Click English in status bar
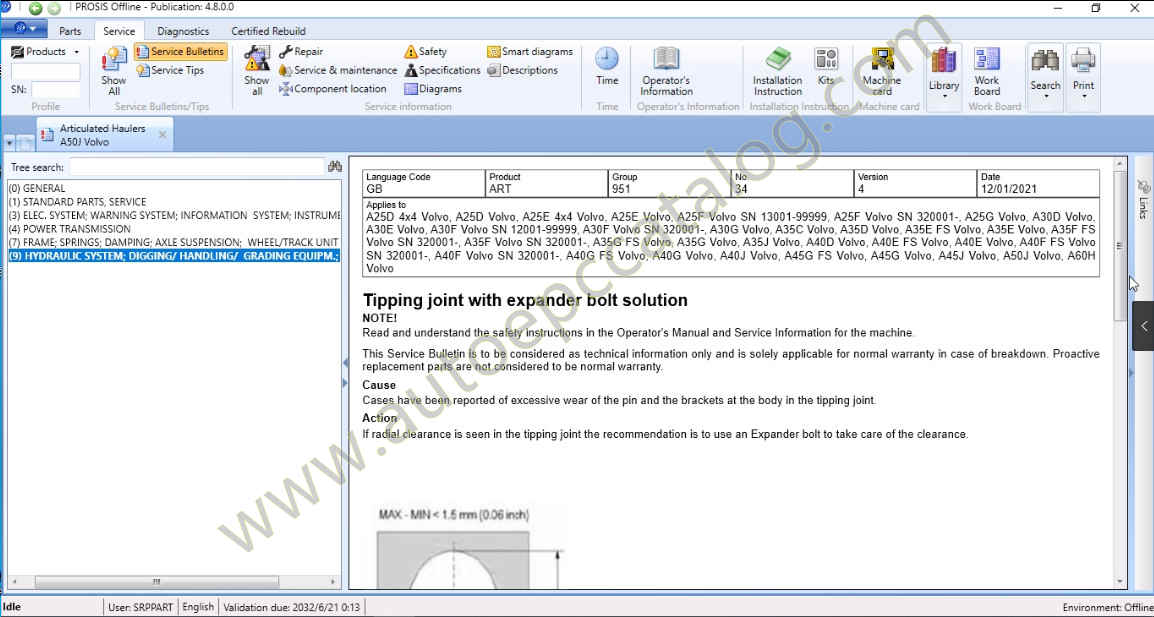The image size is (1154, 617). (198, 607)
